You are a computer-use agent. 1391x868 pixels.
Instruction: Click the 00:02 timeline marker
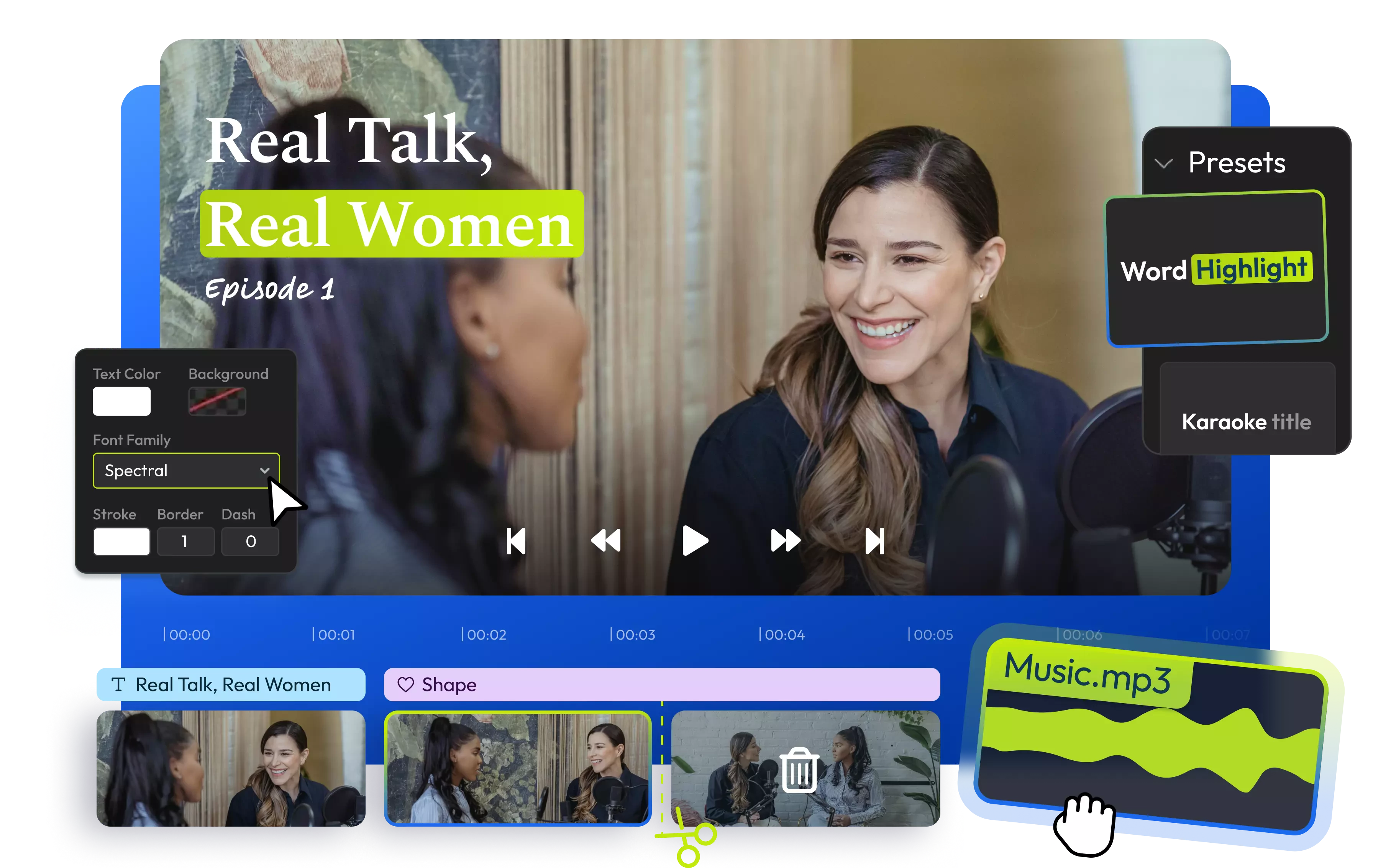click(484, 634)
